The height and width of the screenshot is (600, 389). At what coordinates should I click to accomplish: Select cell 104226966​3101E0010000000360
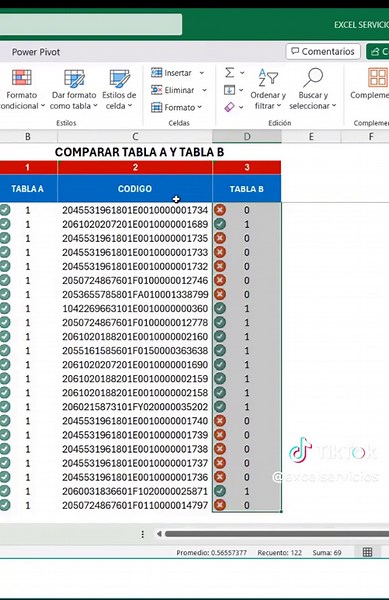(135, 308)
